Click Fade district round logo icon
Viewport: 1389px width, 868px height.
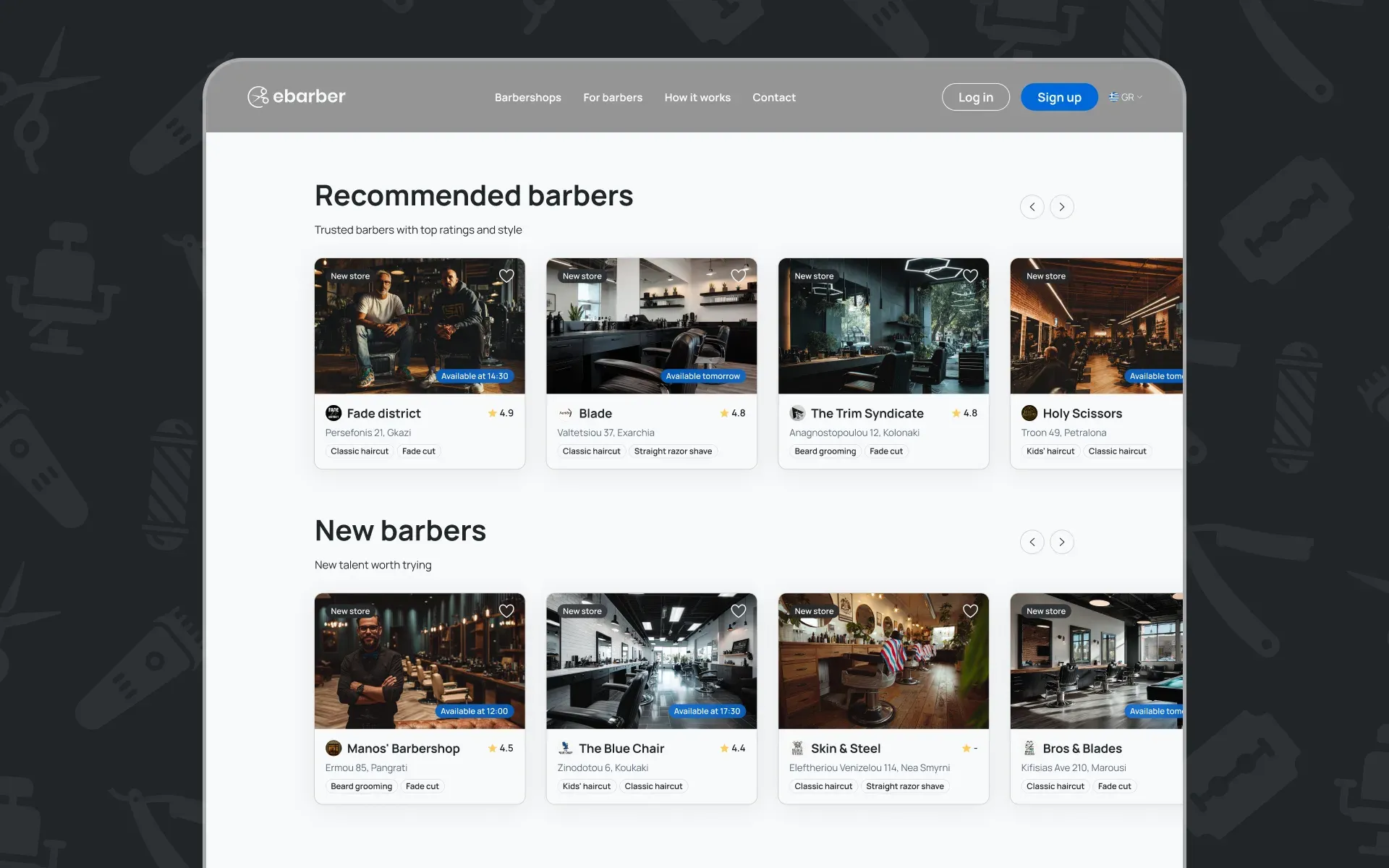(334, 413)
